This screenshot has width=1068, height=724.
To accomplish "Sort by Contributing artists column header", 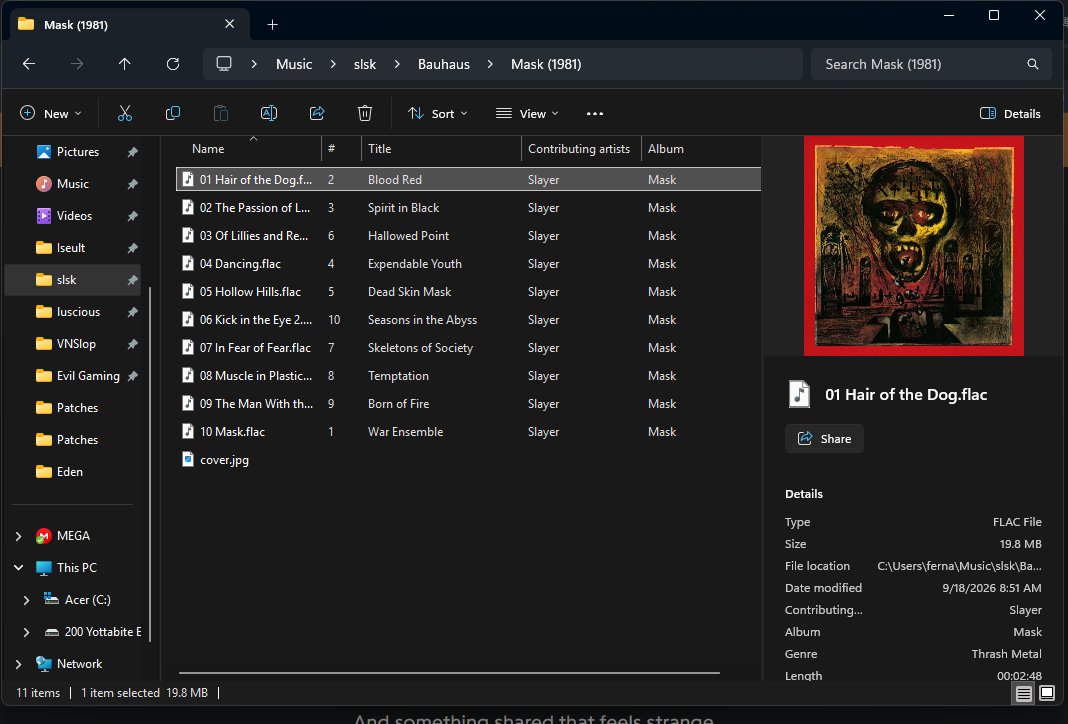I will [x=580, y=148].
